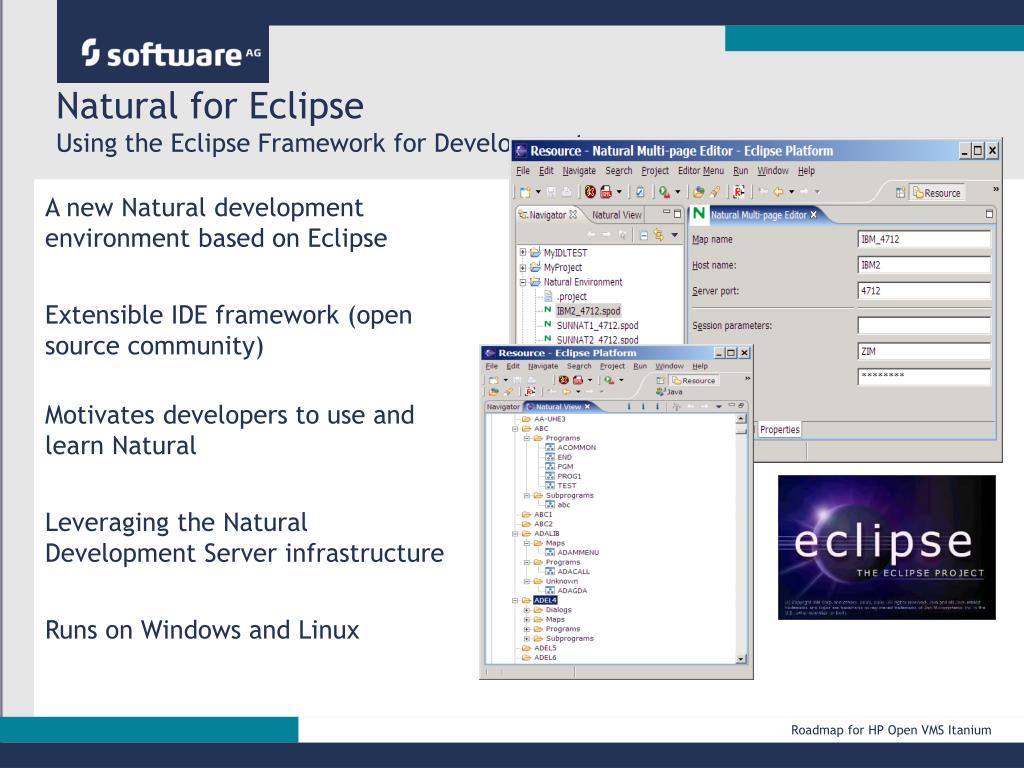Click New wizard icon in Natural Multi-page Editor toolbar
This screenshot has width=1024, height=768.
click(x=526, y=192)
